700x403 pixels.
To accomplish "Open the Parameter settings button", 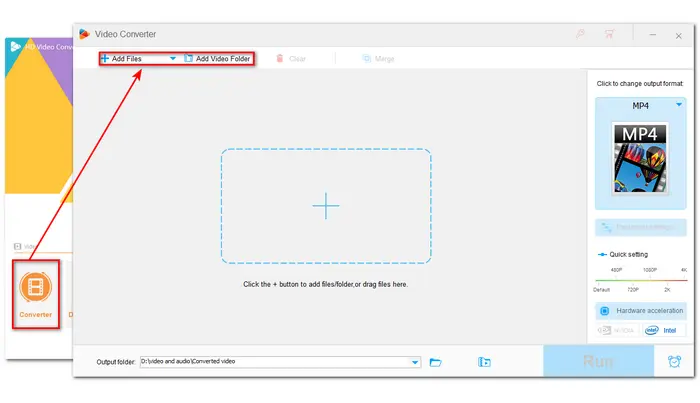I will tap(641, 227).
